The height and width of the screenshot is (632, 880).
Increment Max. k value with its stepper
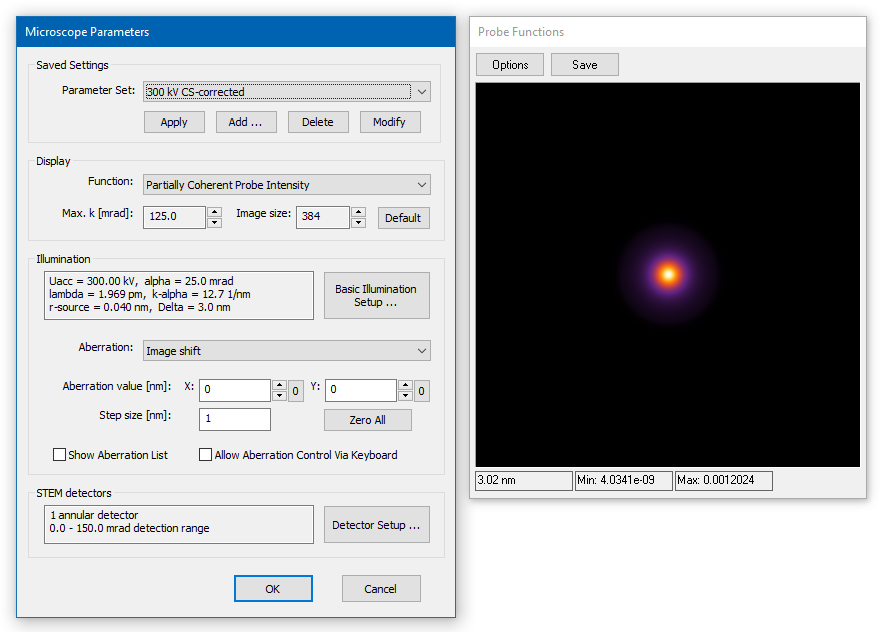pos(214,212)
